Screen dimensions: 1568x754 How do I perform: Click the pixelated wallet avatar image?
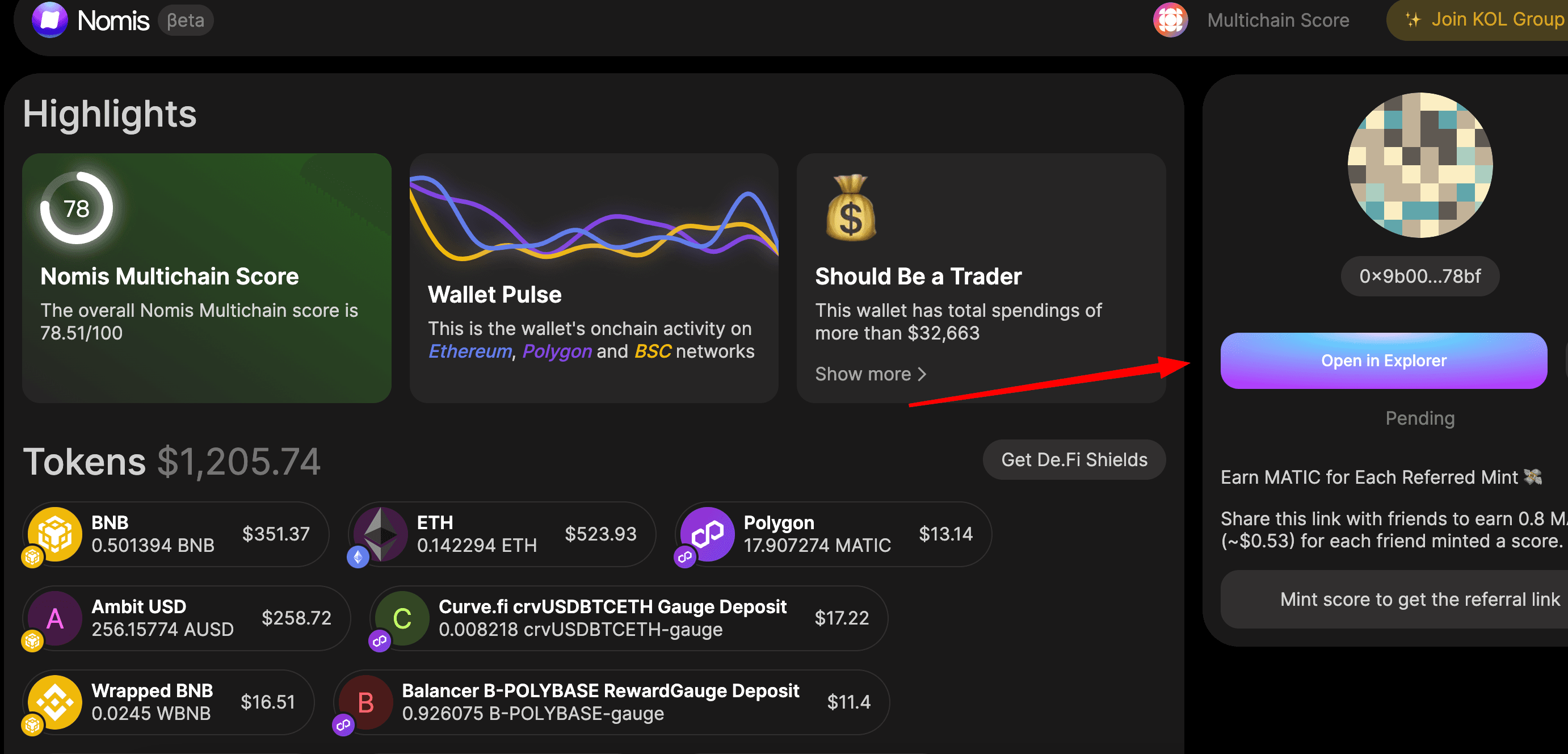1419,165
